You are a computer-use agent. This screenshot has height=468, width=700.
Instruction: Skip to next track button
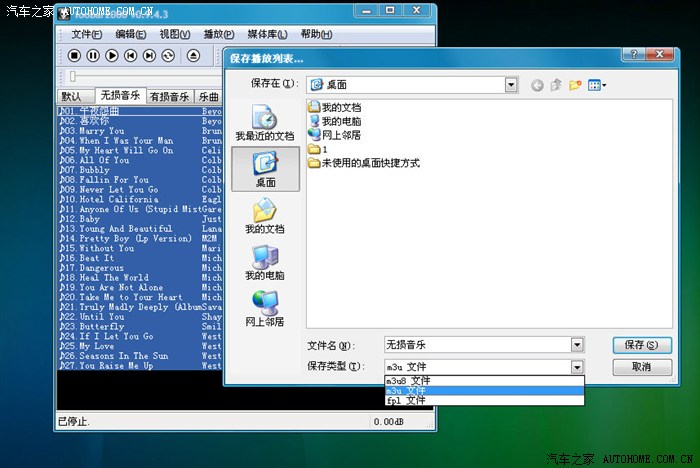tap(149, 56)
